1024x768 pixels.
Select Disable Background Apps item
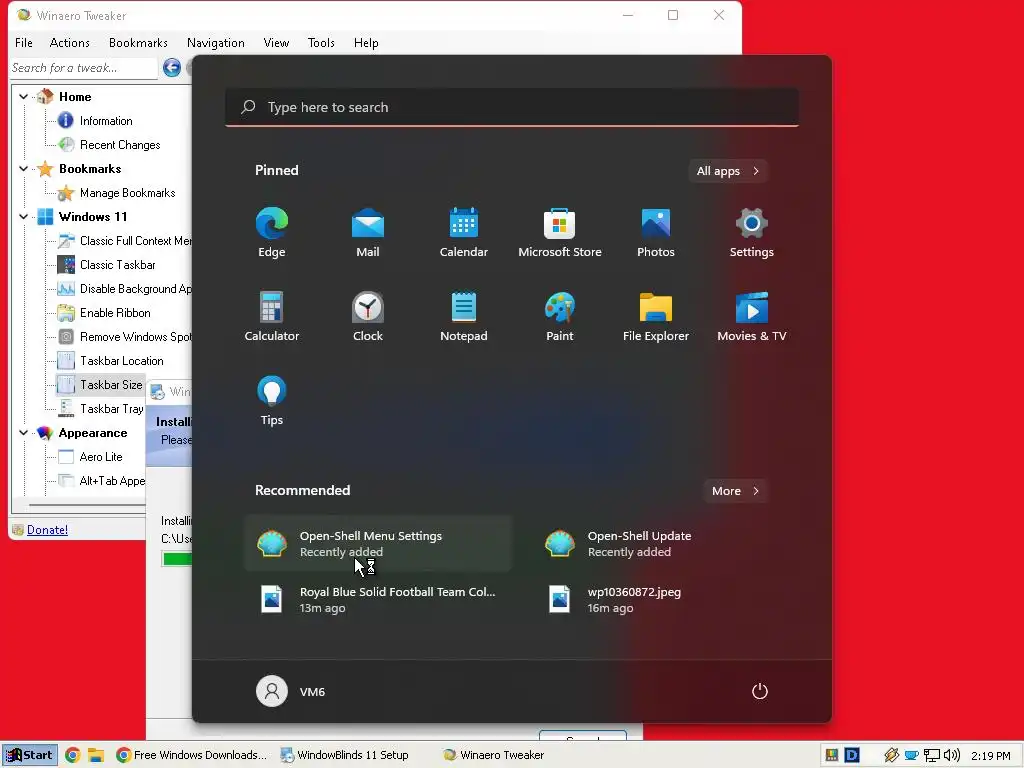tap(135, 289)
